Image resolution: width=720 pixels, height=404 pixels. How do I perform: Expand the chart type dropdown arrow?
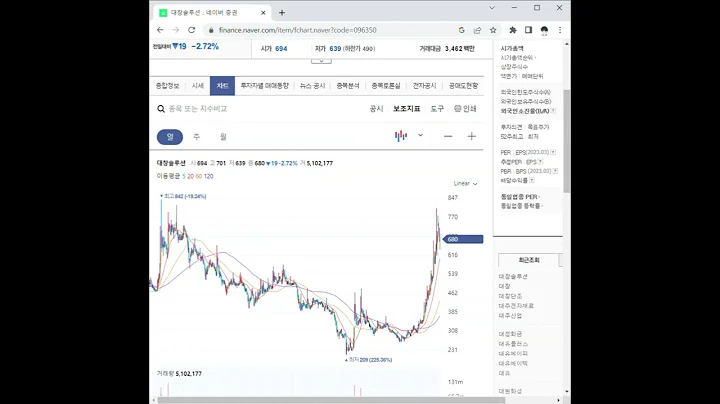pyautogui.click(x=420, y=135)
